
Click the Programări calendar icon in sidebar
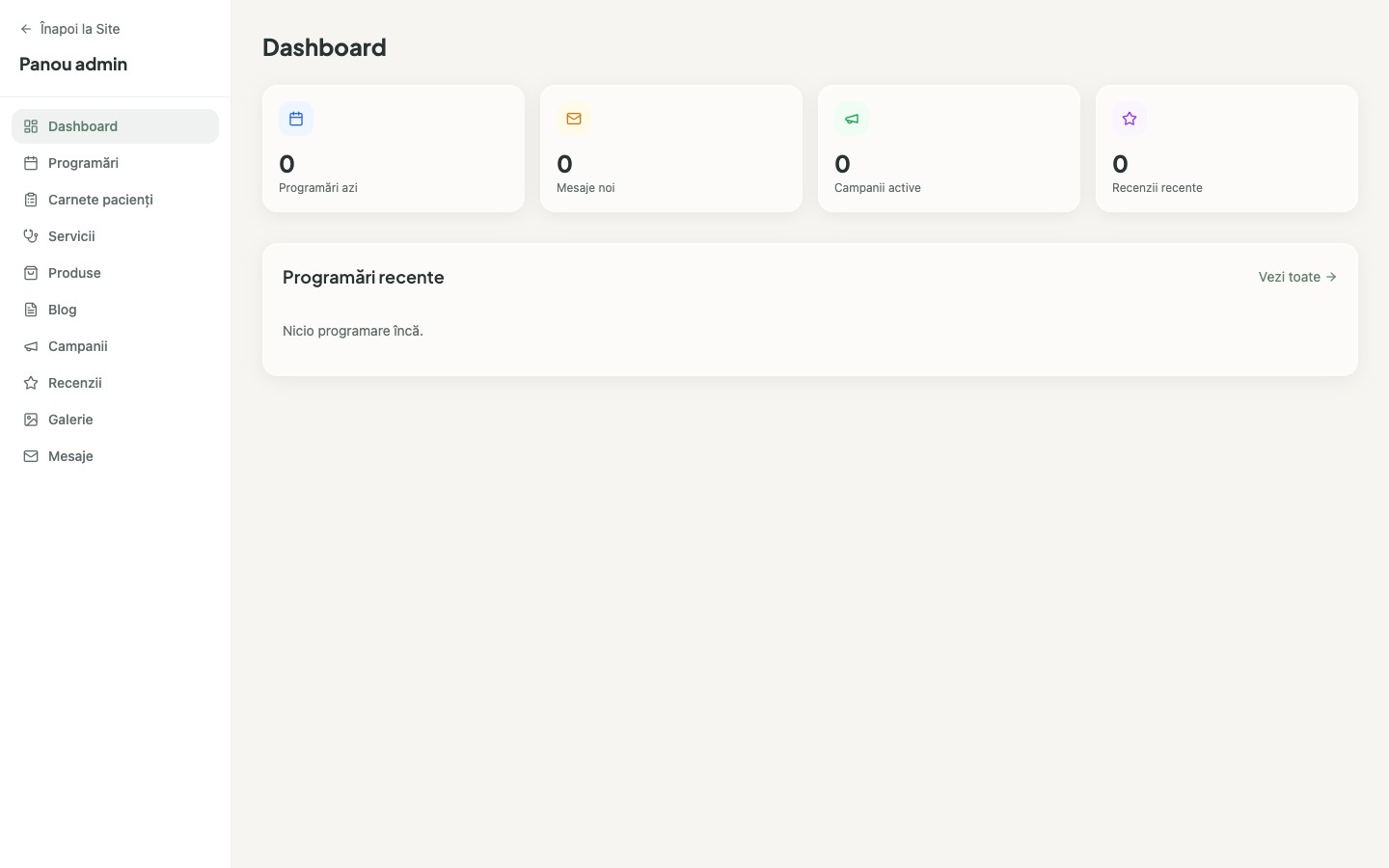31,163
